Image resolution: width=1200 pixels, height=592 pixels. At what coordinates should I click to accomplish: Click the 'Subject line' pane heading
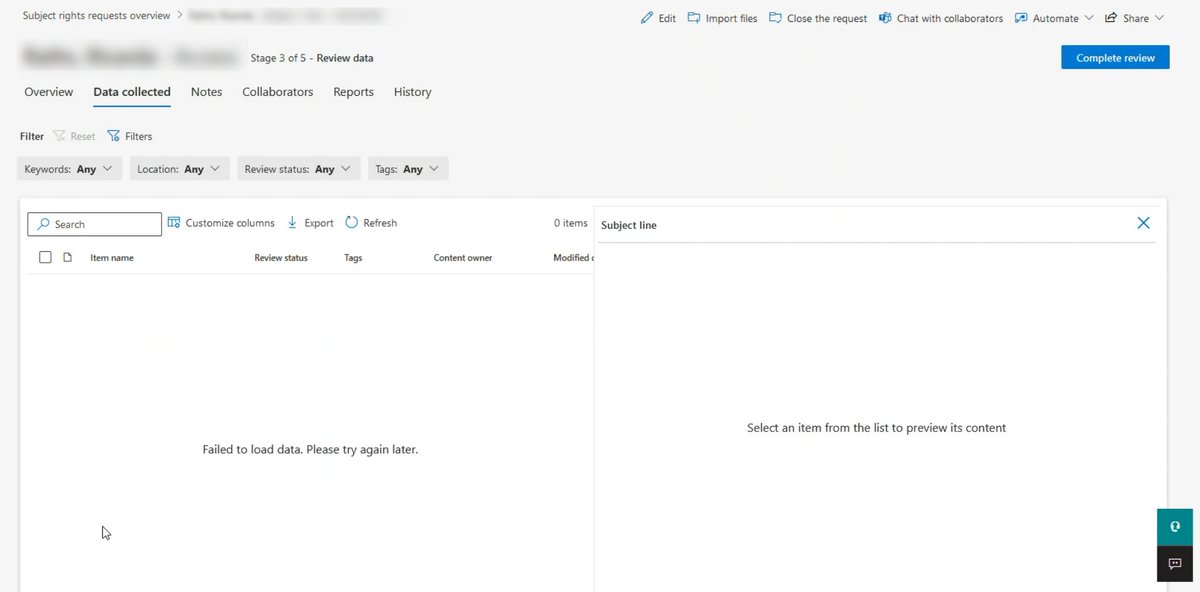click(x=629, y=225)
